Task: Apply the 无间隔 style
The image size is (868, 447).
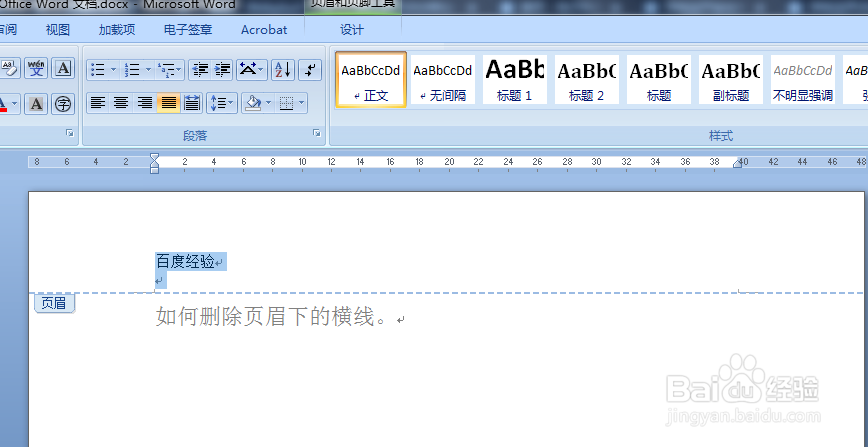Action: (443, 79)
